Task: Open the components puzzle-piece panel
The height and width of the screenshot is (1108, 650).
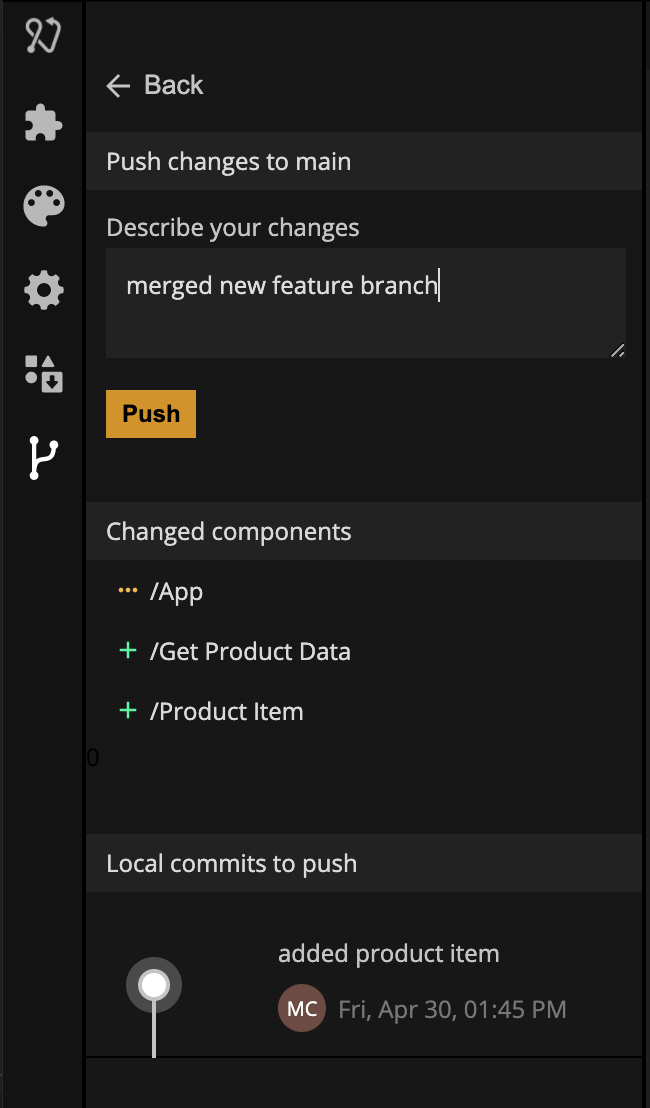Action: [43, 123]
